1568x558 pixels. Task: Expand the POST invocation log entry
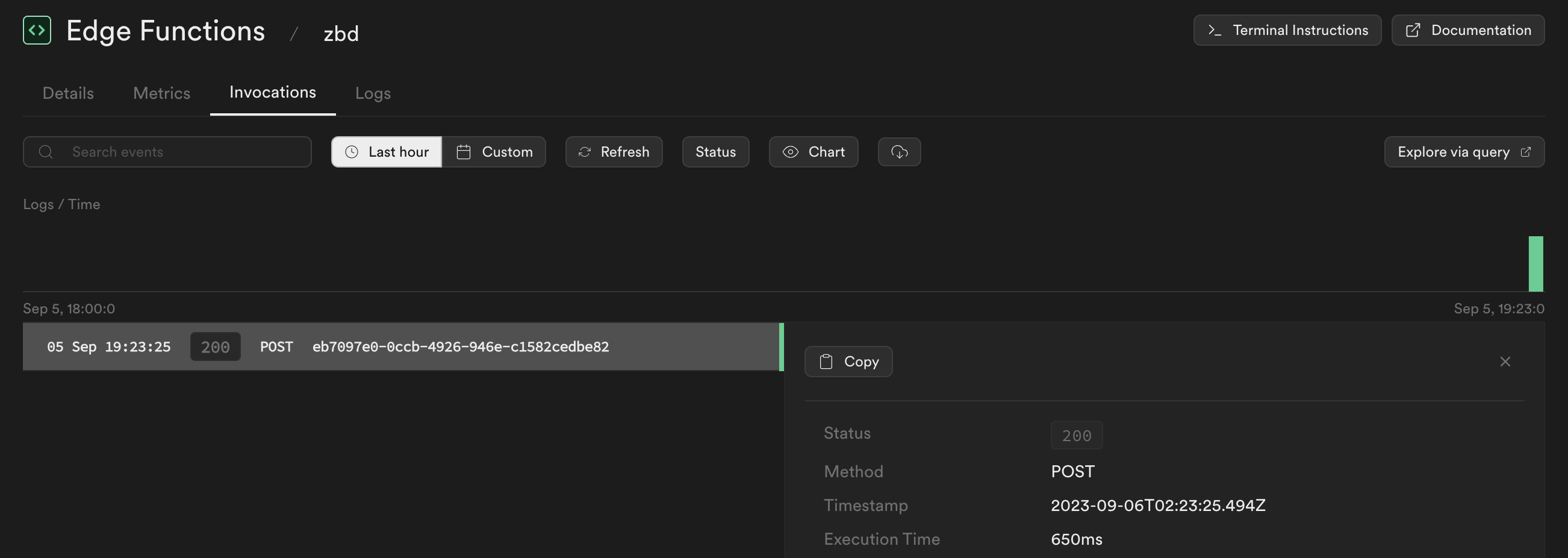[402, 346]
